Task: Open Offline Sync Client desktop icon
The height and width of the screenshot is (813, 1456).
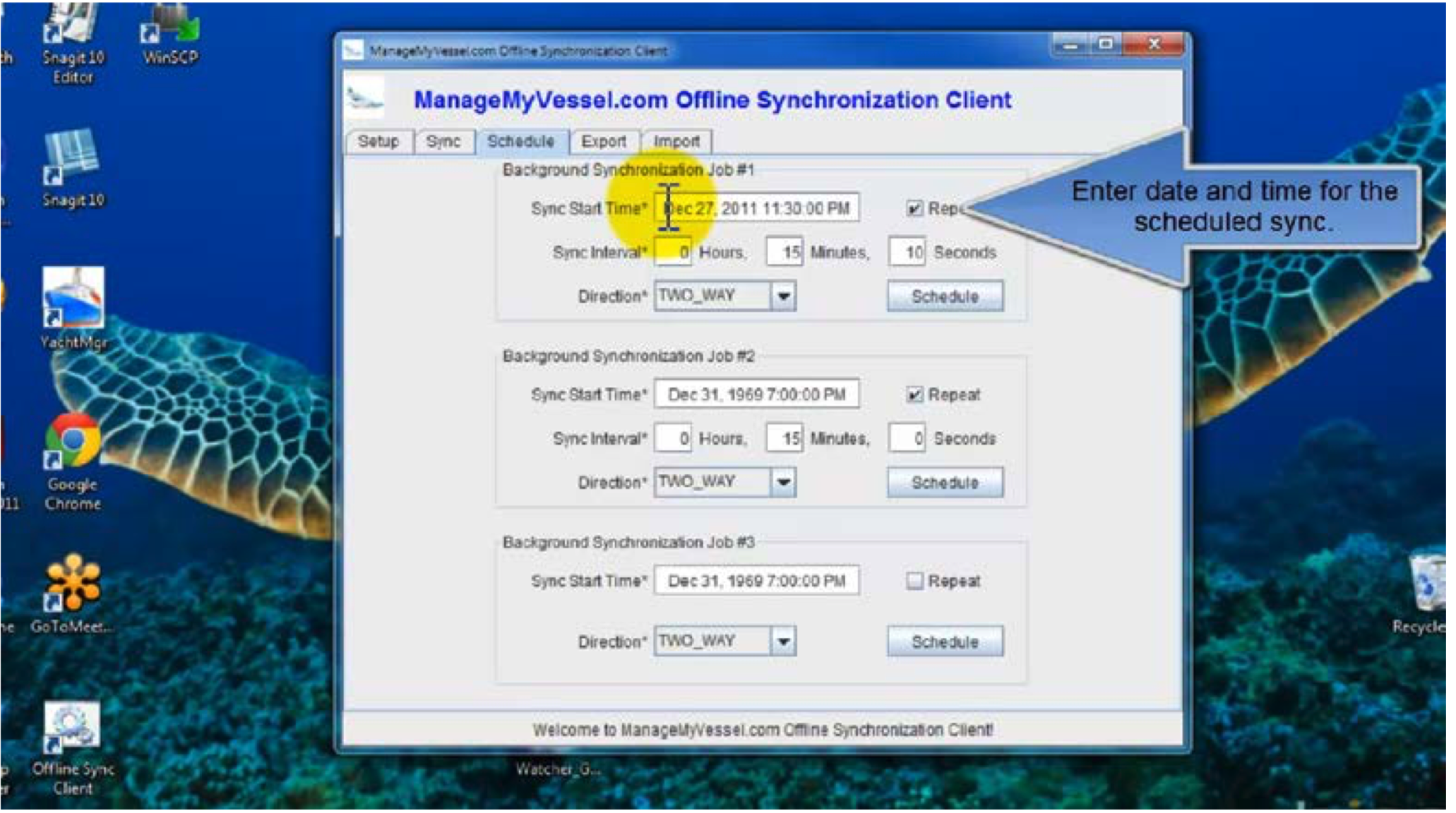Action: click(73, 749)
